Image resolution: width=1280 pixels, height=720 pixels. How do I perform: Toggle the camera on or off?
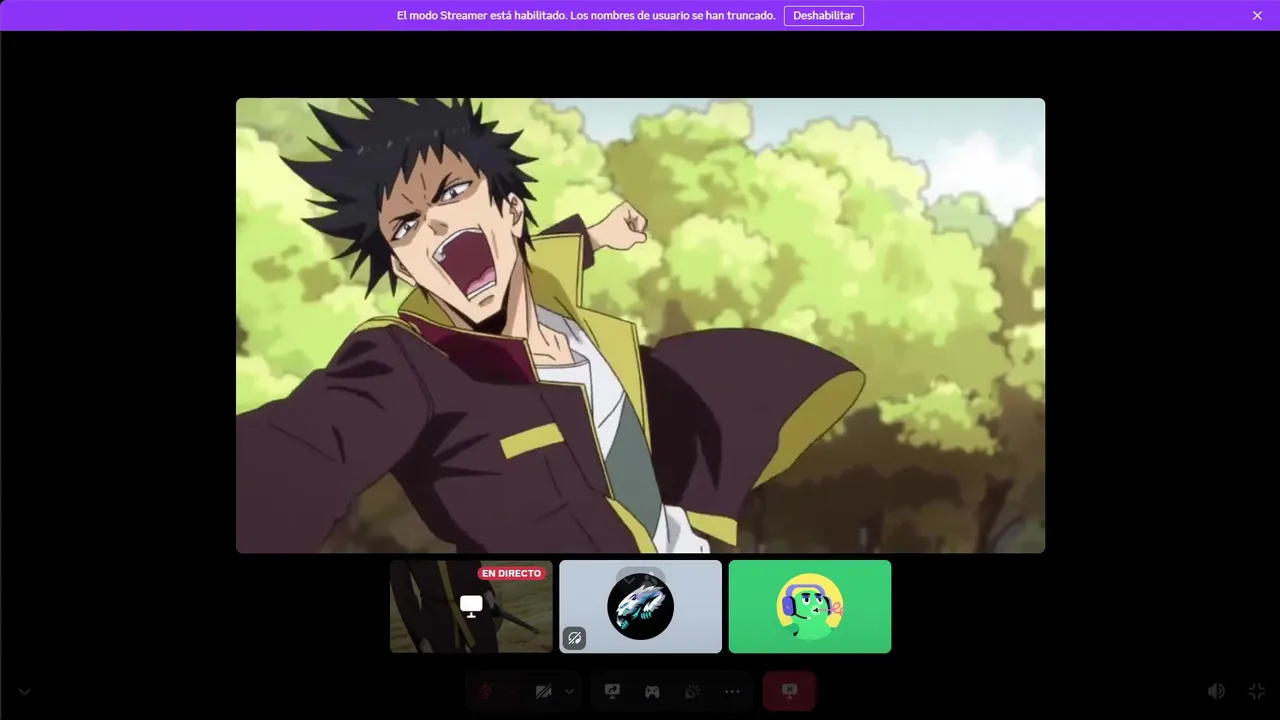543,691
